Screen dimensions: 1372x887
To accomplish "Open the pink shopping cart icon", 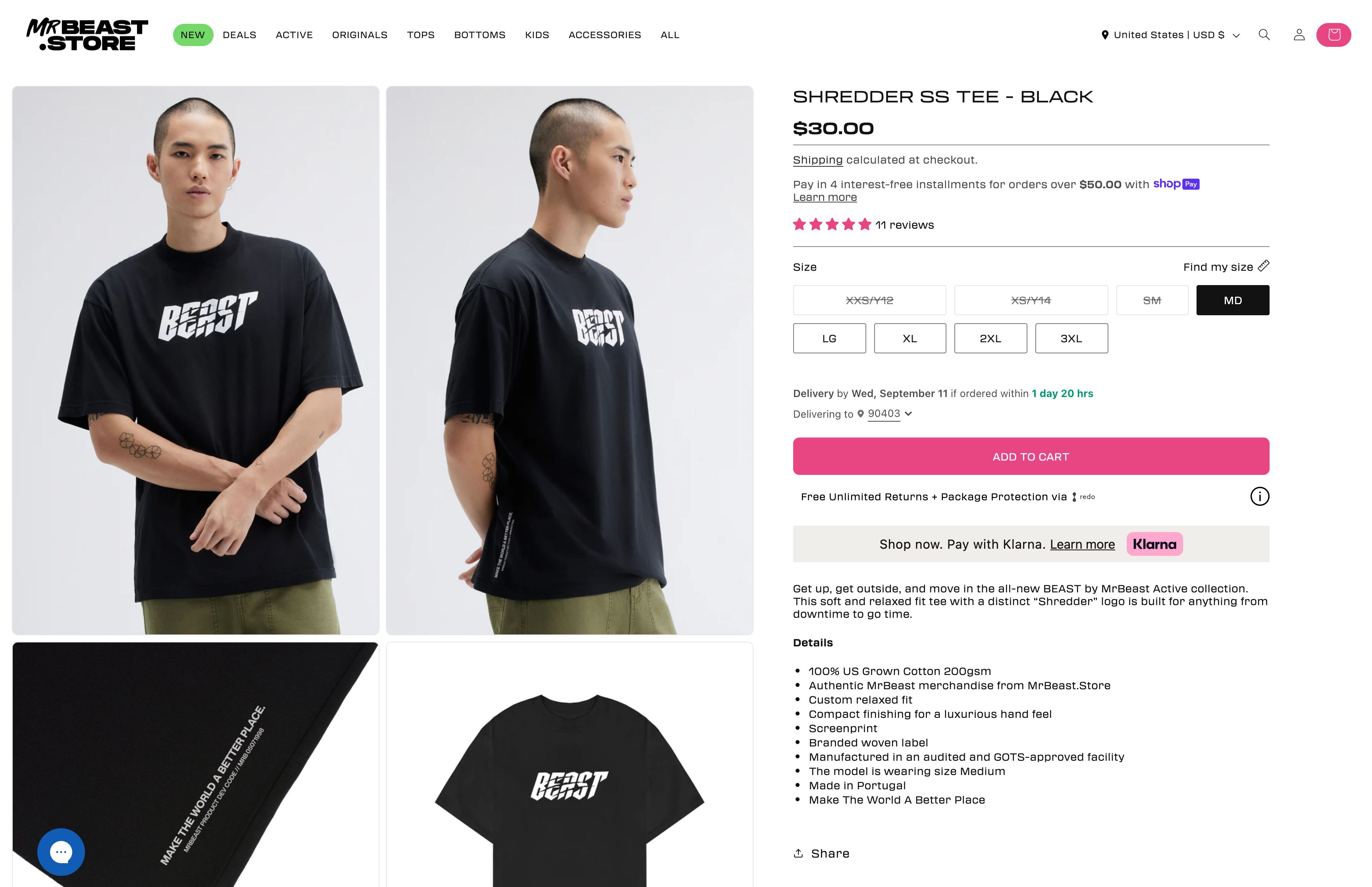I will [1333, 35].
